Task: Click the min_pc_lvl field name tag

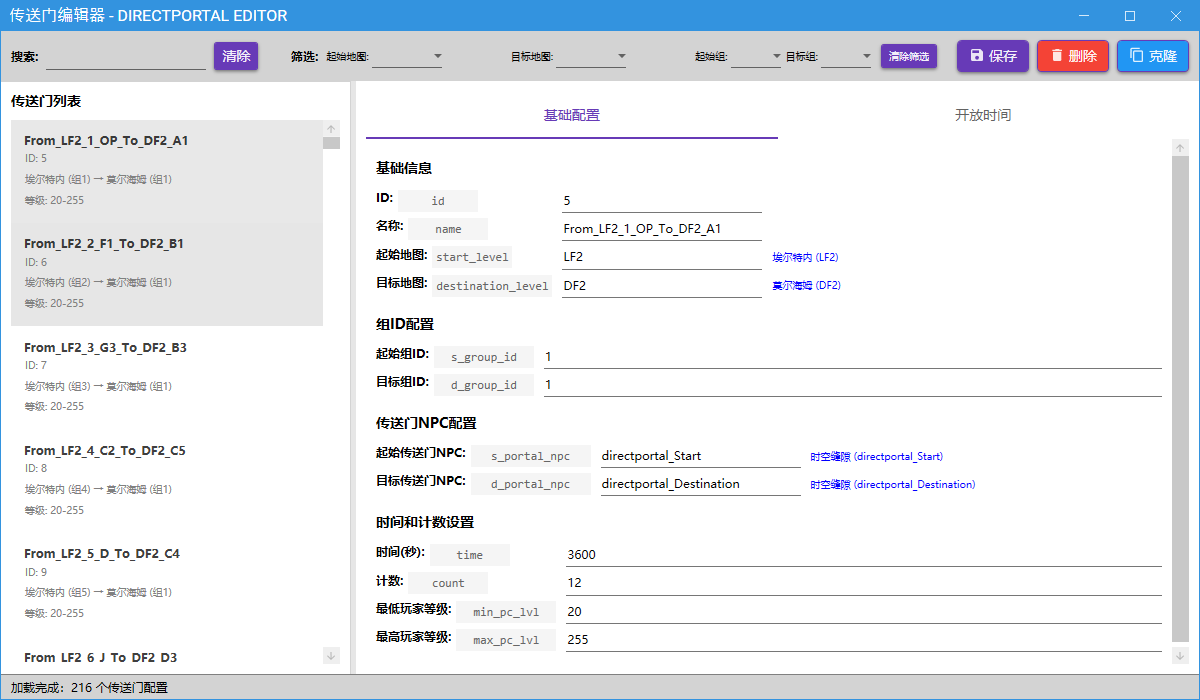Action: pos(506,612)
